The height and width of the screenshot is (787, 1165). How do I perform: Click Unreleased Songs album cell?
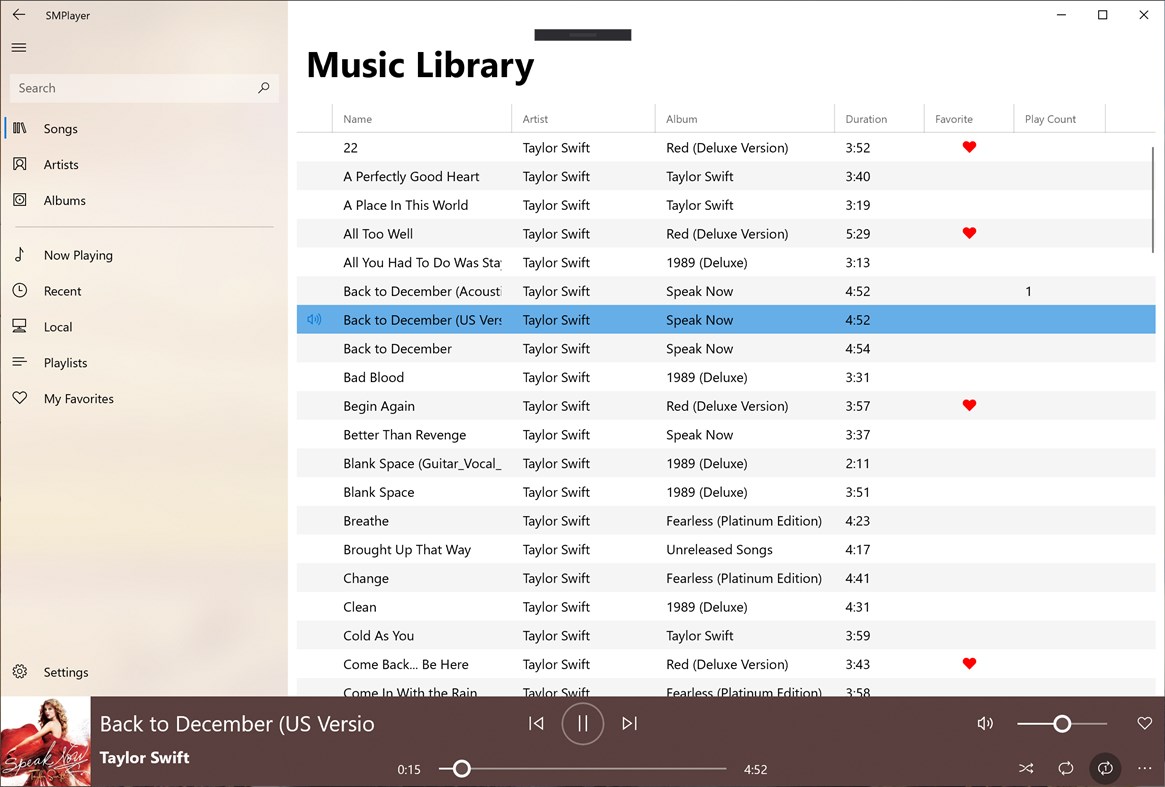719,550
